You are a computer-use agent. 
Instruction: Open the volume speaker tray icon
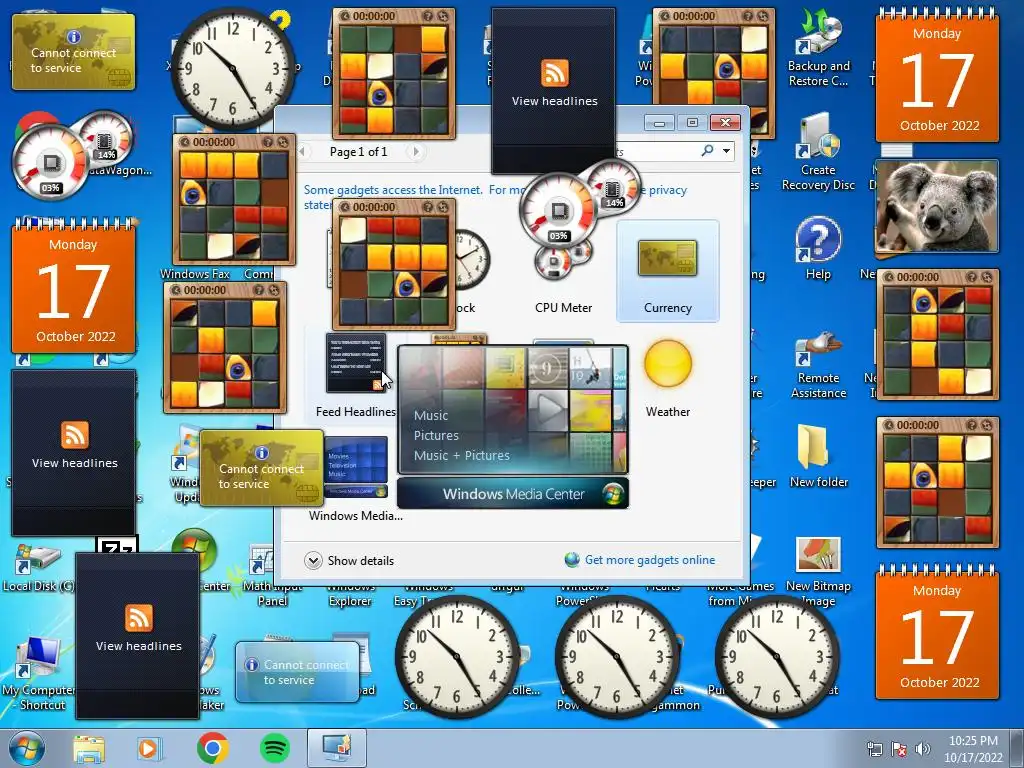point(923,748)
